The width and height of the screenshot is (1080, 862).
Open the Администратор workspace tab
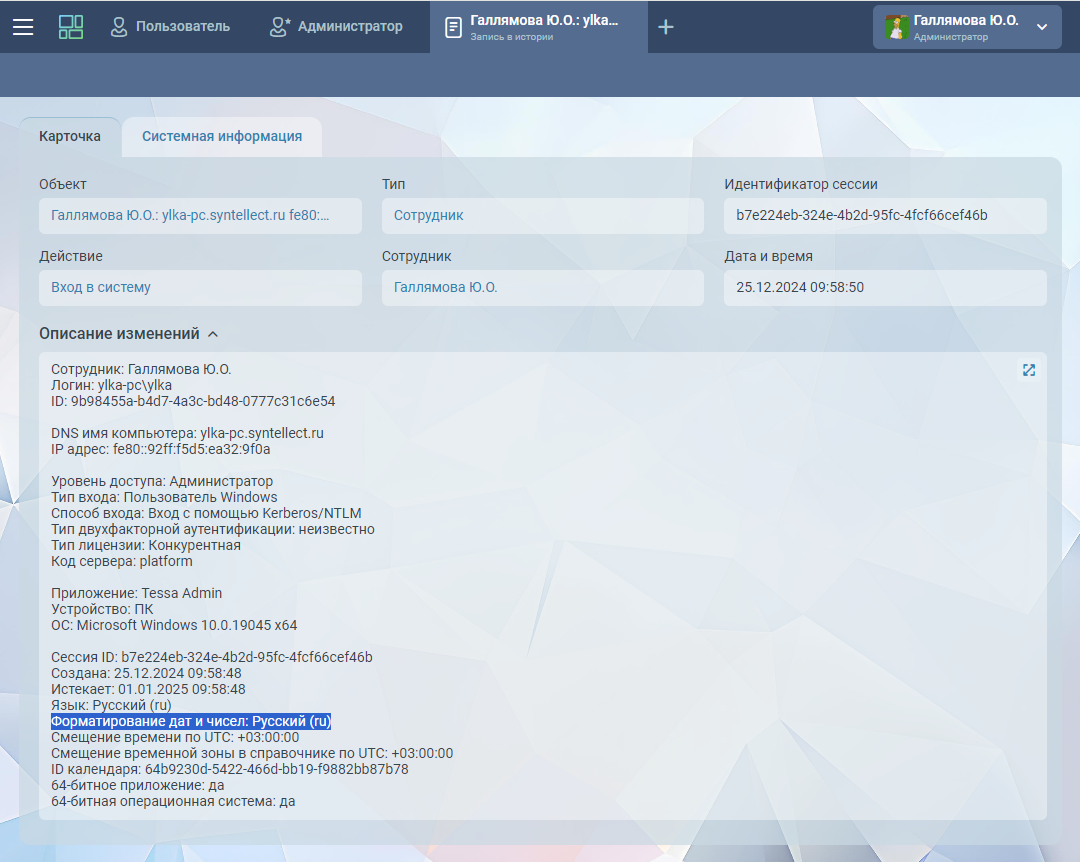[349, 27]
